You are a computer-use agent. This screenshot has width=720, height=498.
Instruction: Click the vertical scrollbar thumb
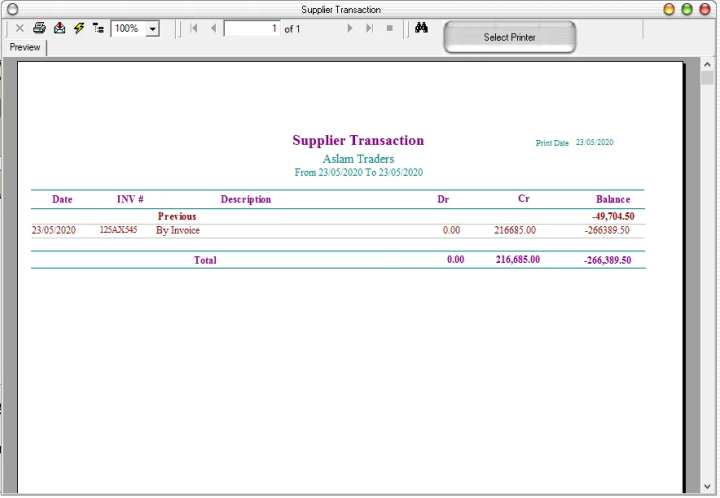[x=707, y=78]
